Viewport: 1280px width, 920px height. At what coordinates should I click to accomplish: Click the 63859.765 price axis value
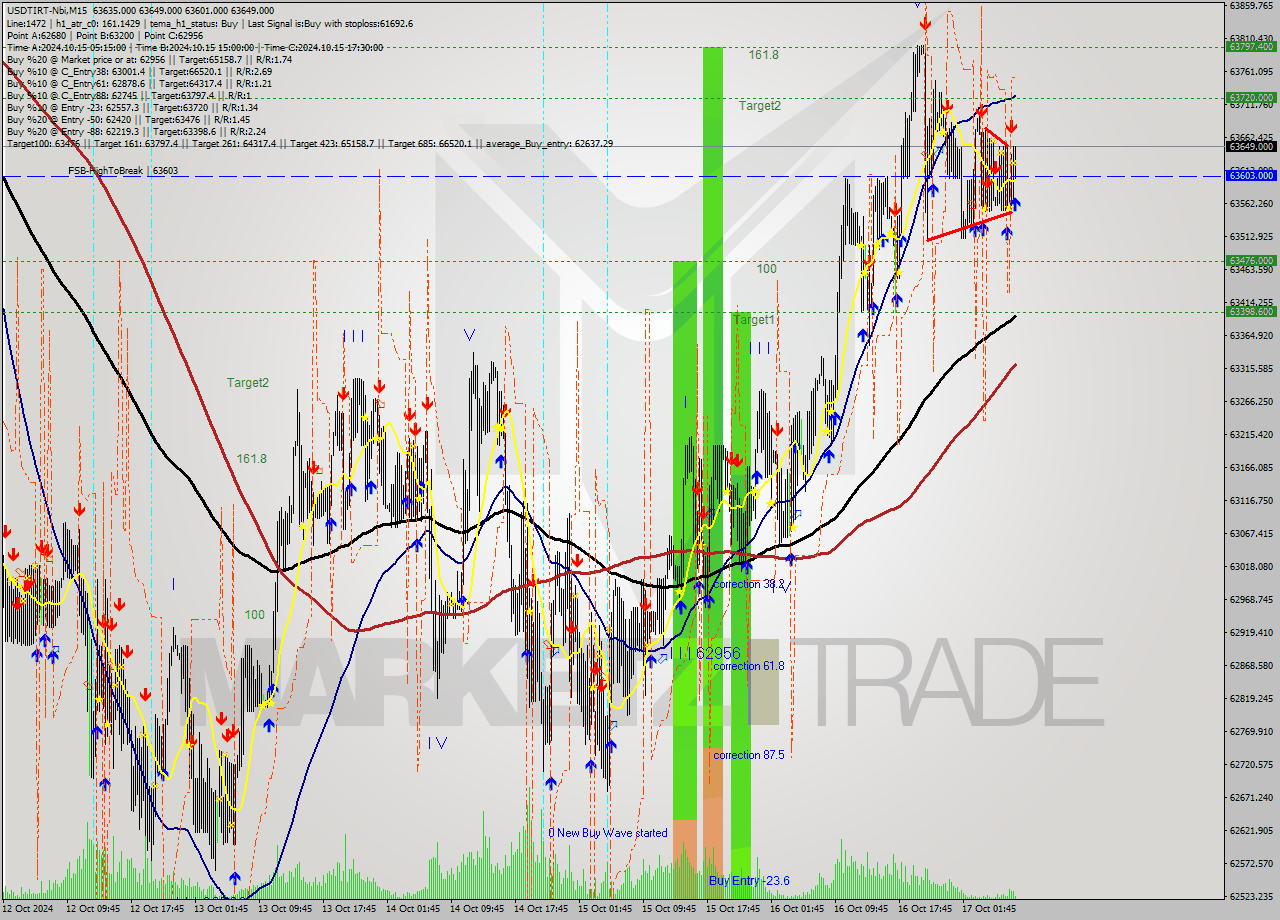1250,5
